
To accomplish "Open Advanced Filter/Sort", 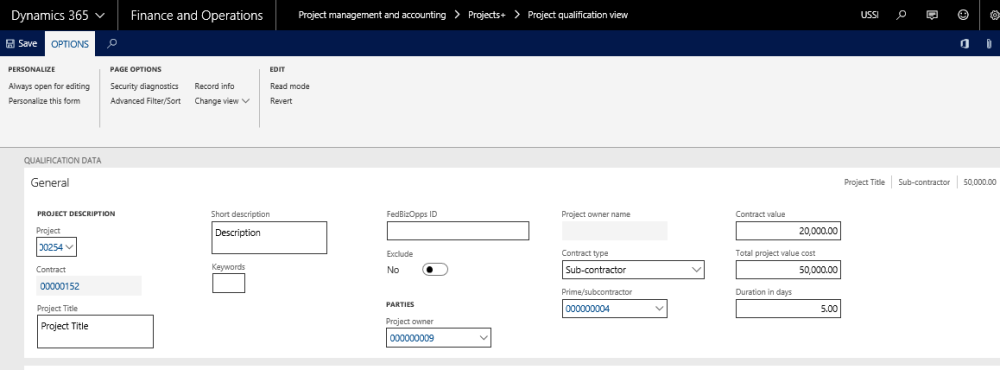I will (145, 101).
